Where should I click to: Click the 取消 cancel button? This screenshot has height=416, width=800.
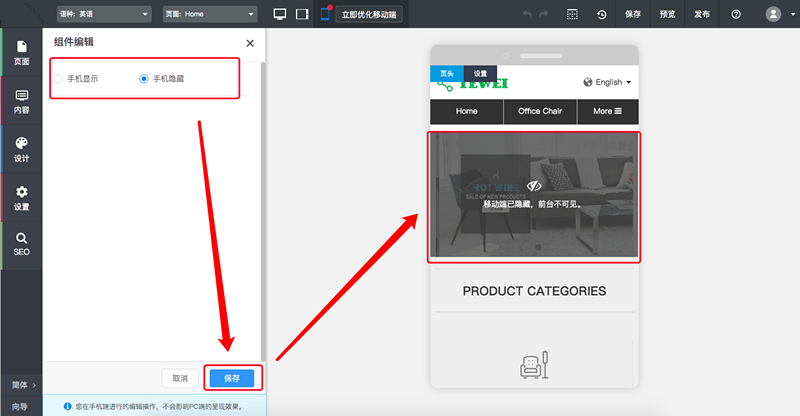point(180,378)
